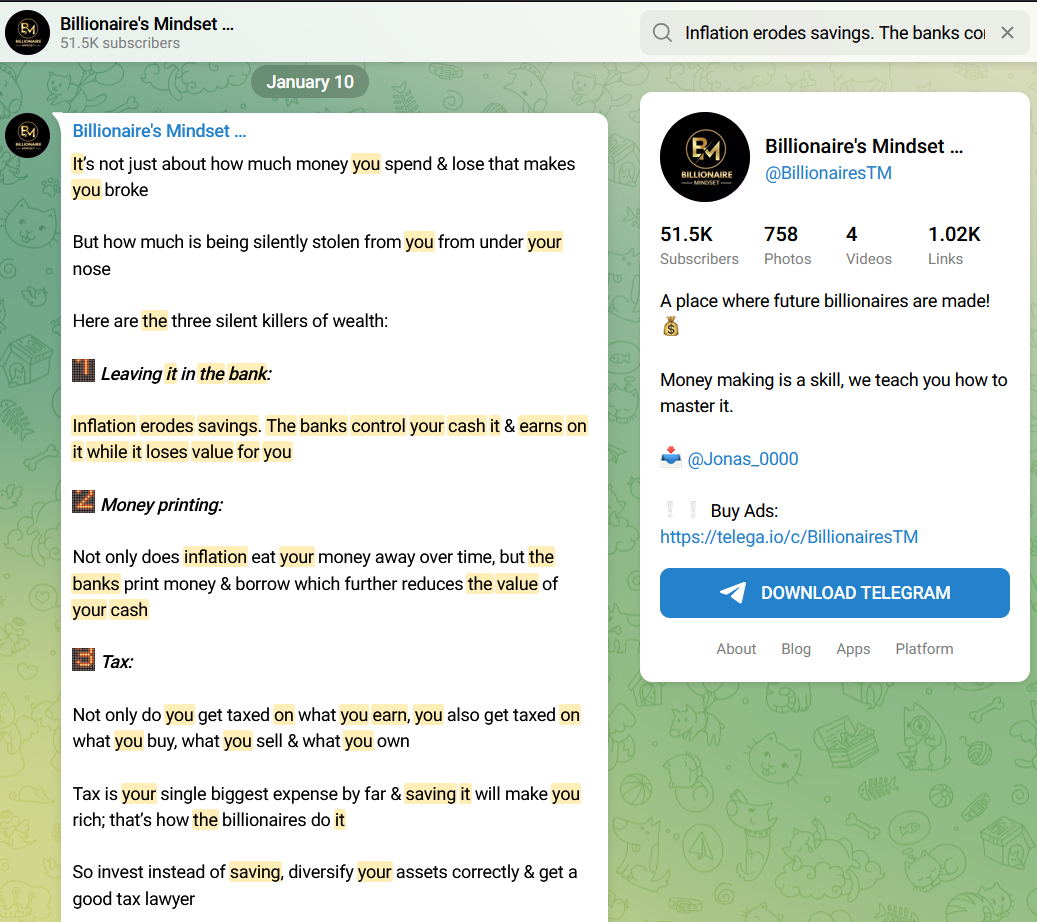Click the search text input field
Viewport: 1037px width, 922px height.
pos(834,33)
